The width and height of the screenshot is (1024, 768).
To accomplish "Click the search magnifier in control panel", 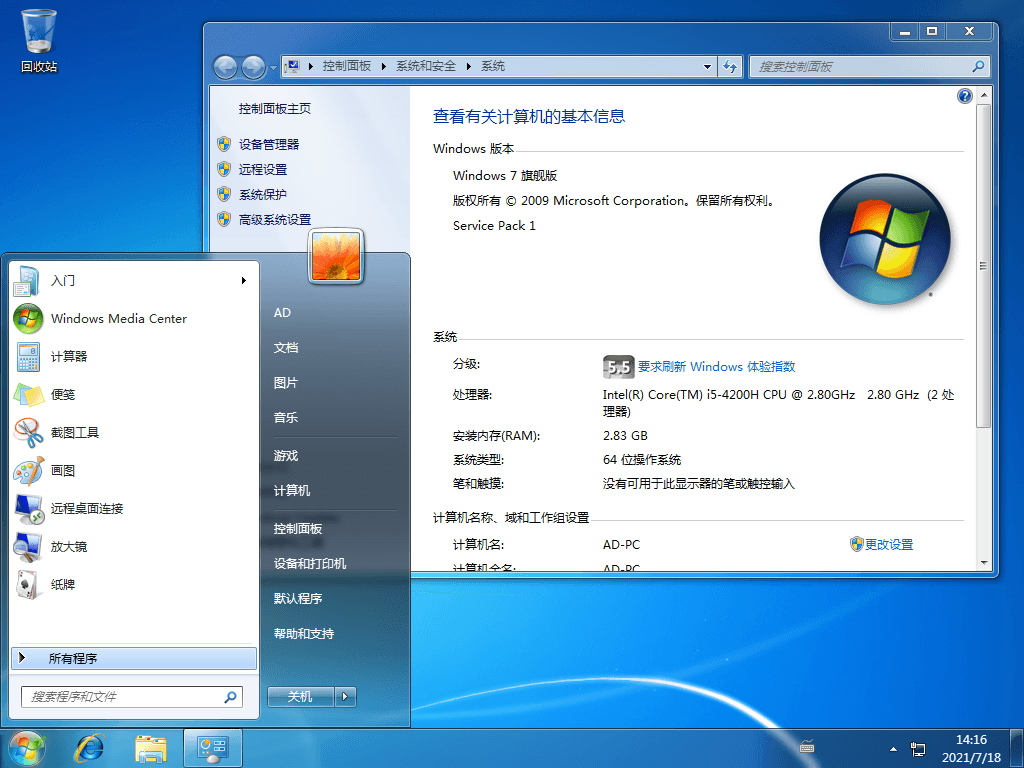I will [978, 66].
